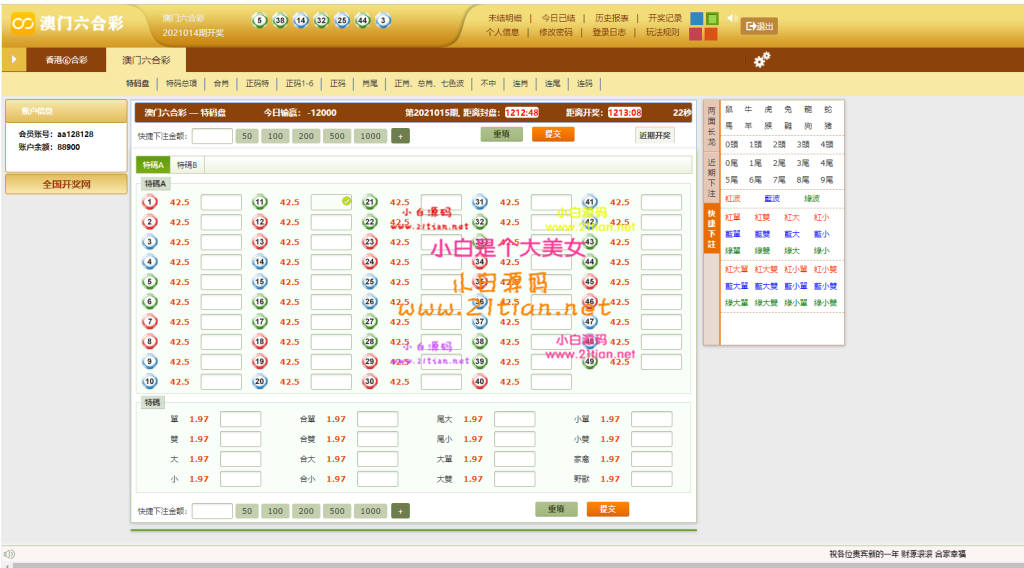1024x568 pixels.
Task: Click the 退出 logout button
Action: [758, 27]
